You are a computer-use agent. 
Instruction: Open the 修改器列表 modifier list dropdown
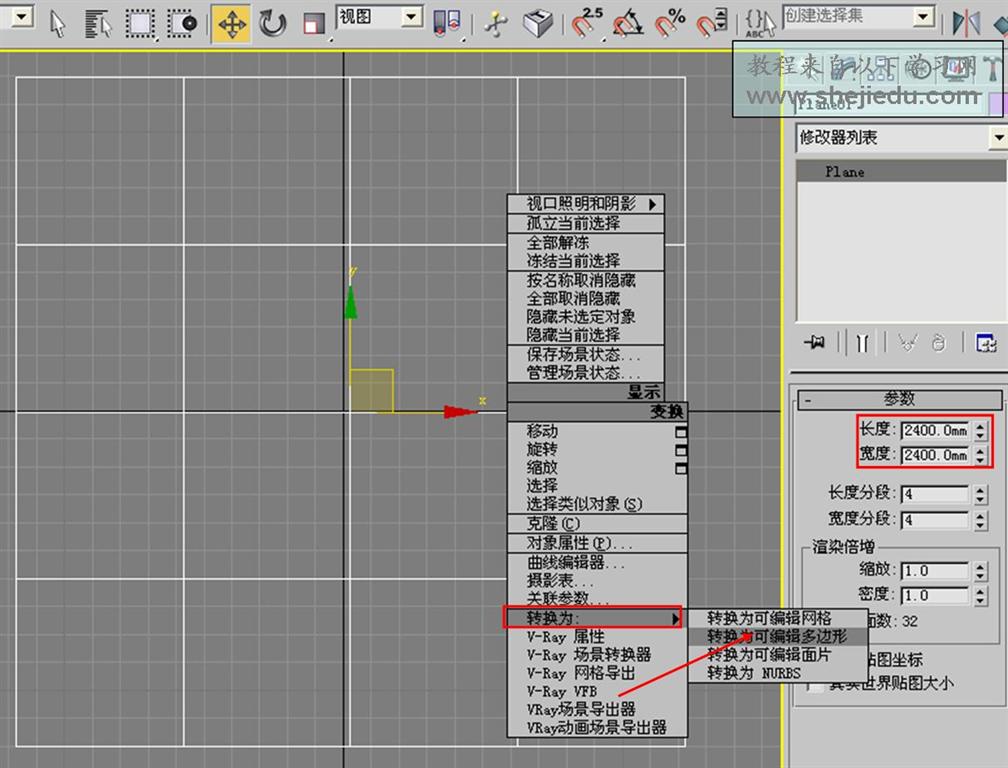tap(996, 137)
